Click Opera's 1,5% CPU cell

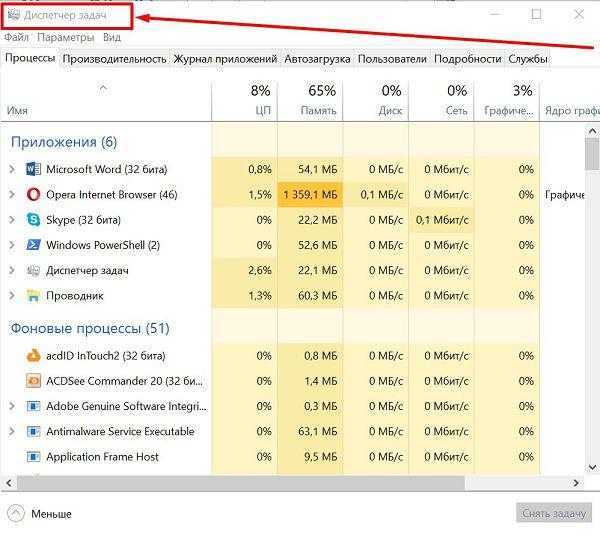(x=245, y=194)
